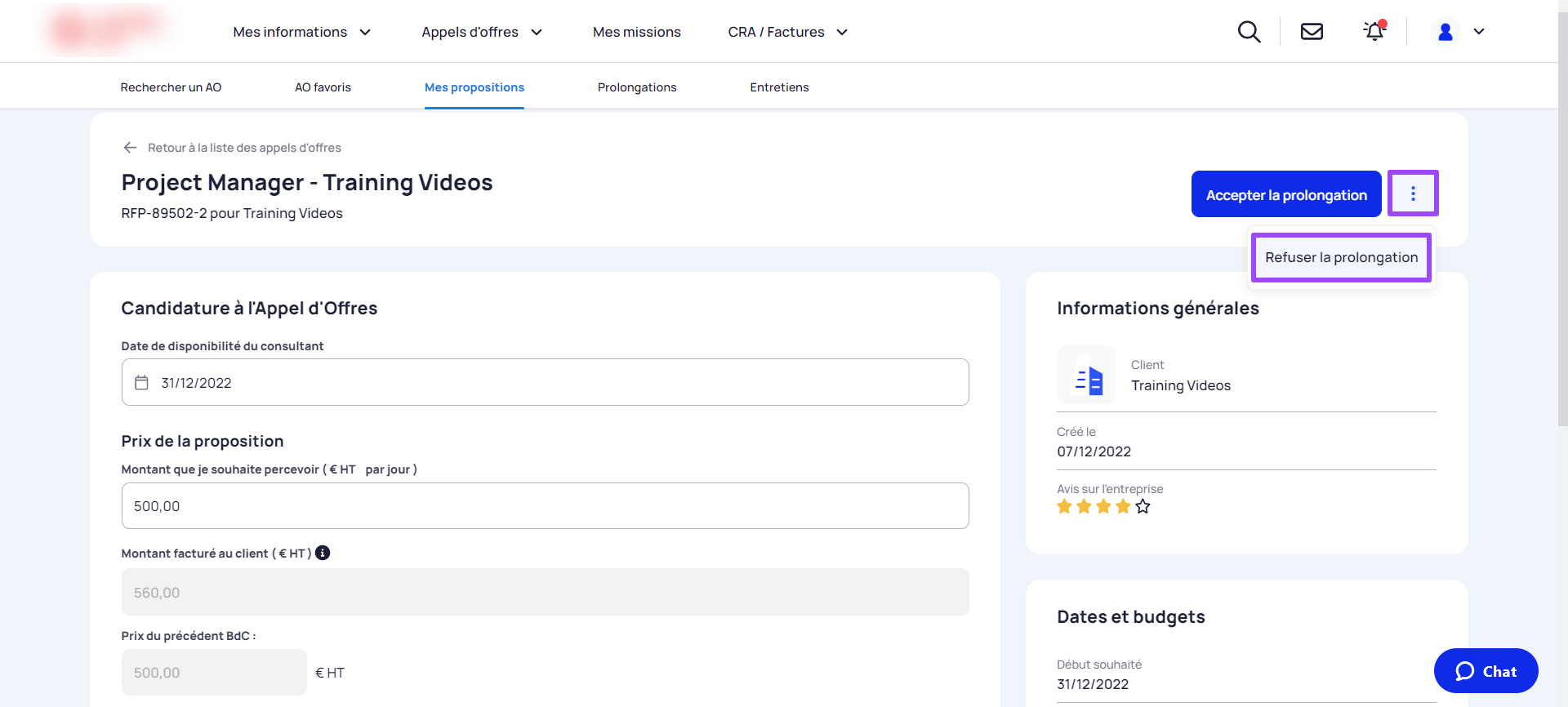Click the back arrow icon
Screen dimensions: 1568x707
tap(130, 148)
